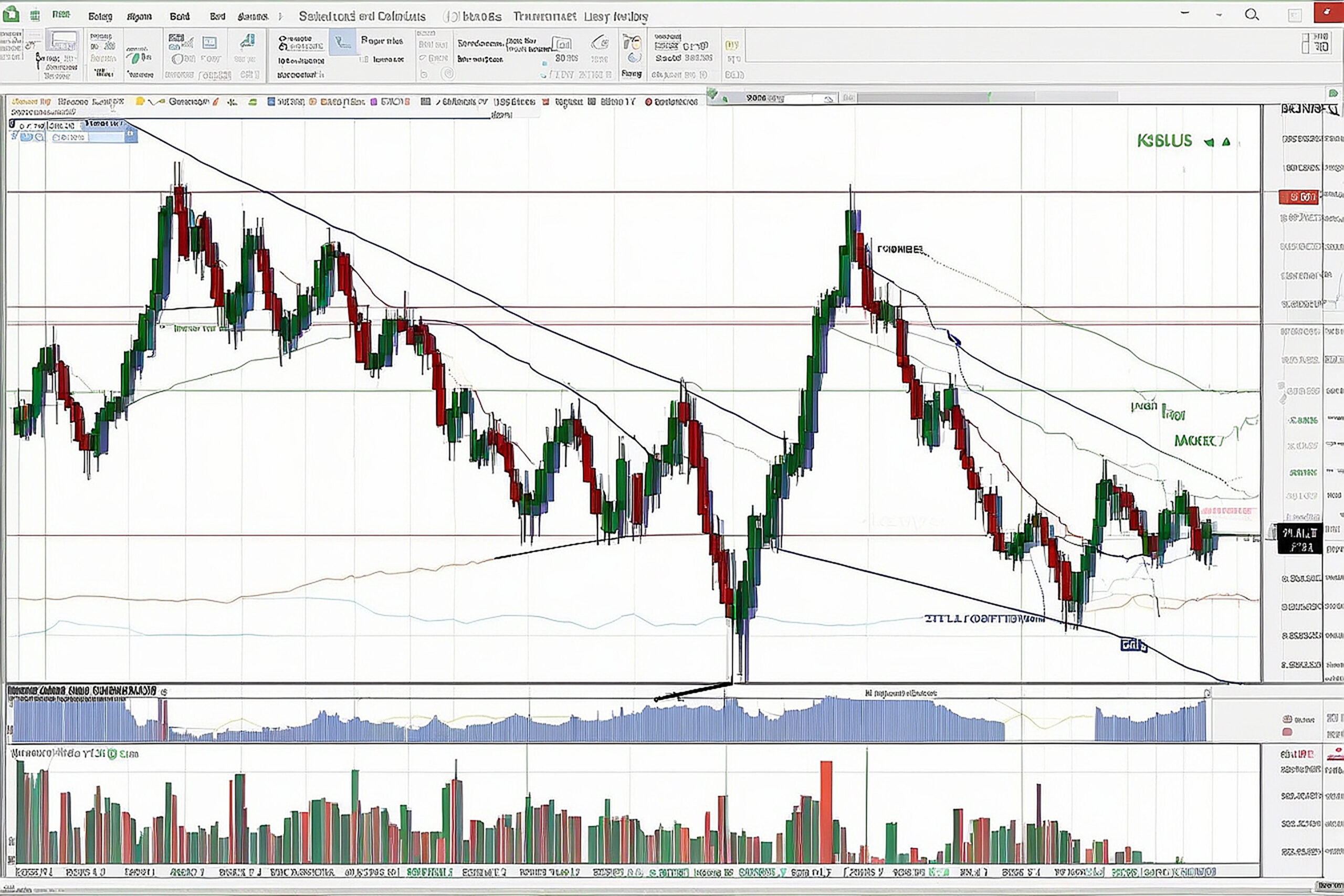1344x896 pixels.
Task: Click the gray horizontal scrollbar above chart
Action: click(988, 97)
